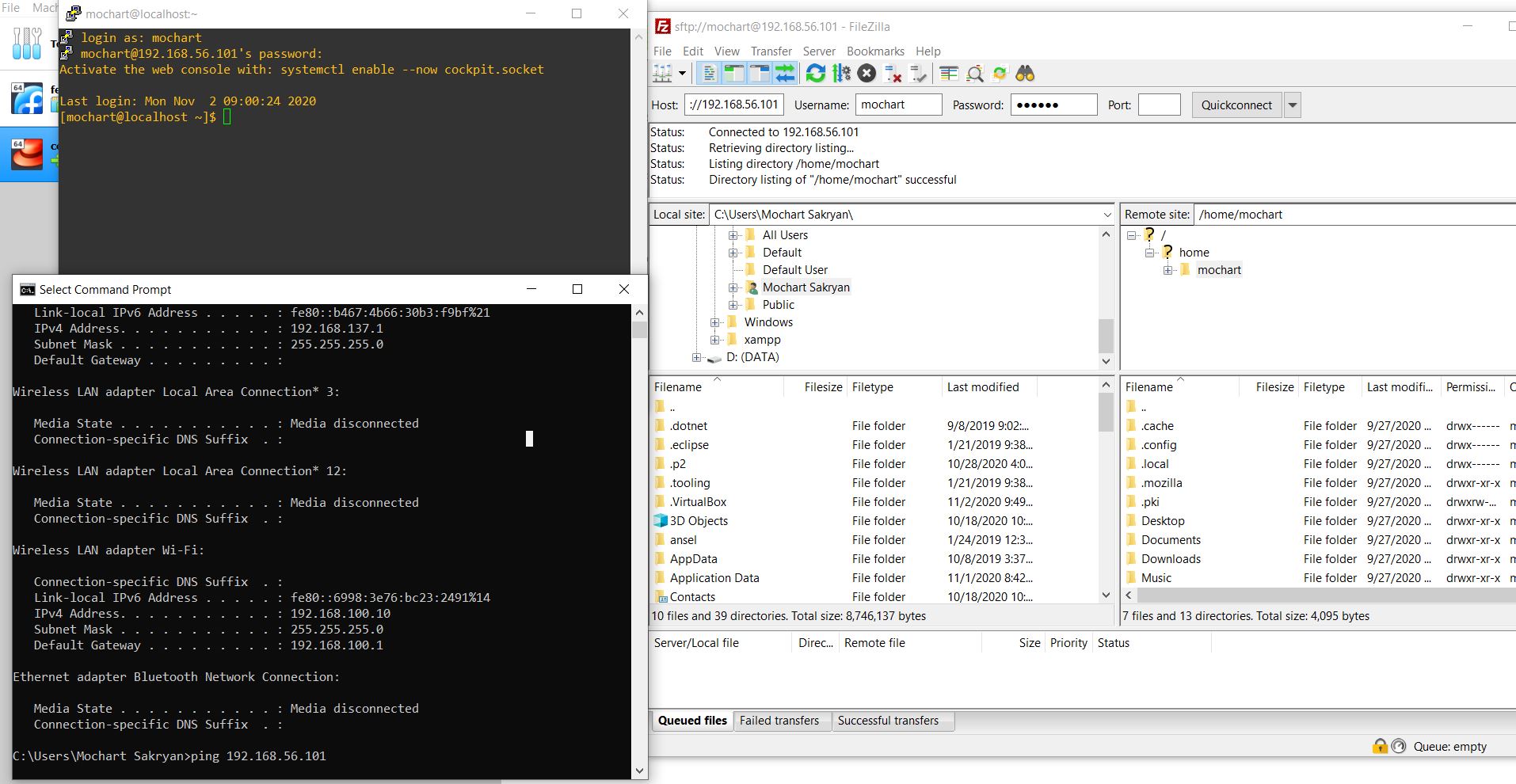Toggle directory comparison in toolbar
The height and width of the screenshot is (784, 1516).
point(975,74)
